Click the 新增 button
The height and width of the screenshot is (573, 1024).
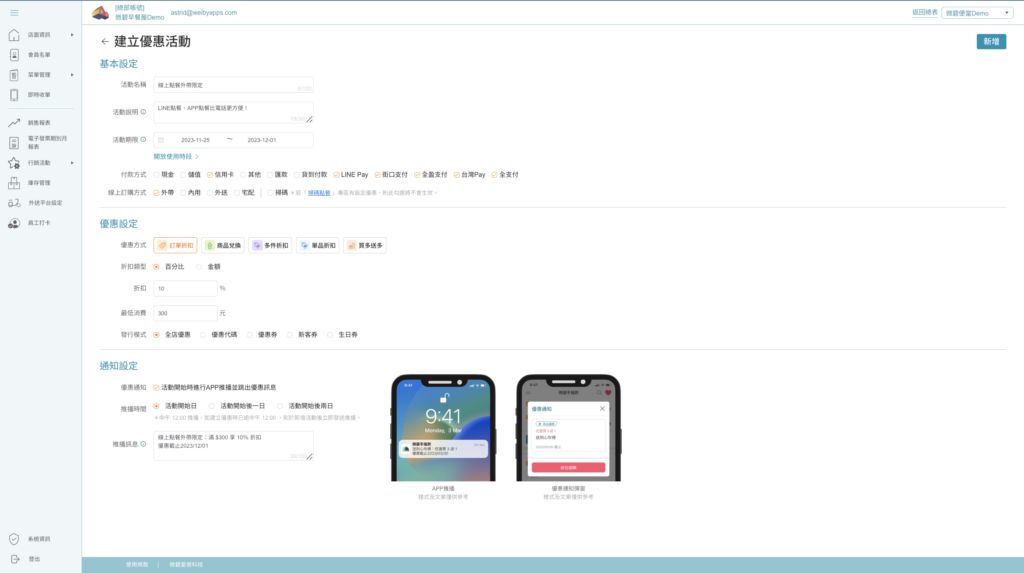991,42
